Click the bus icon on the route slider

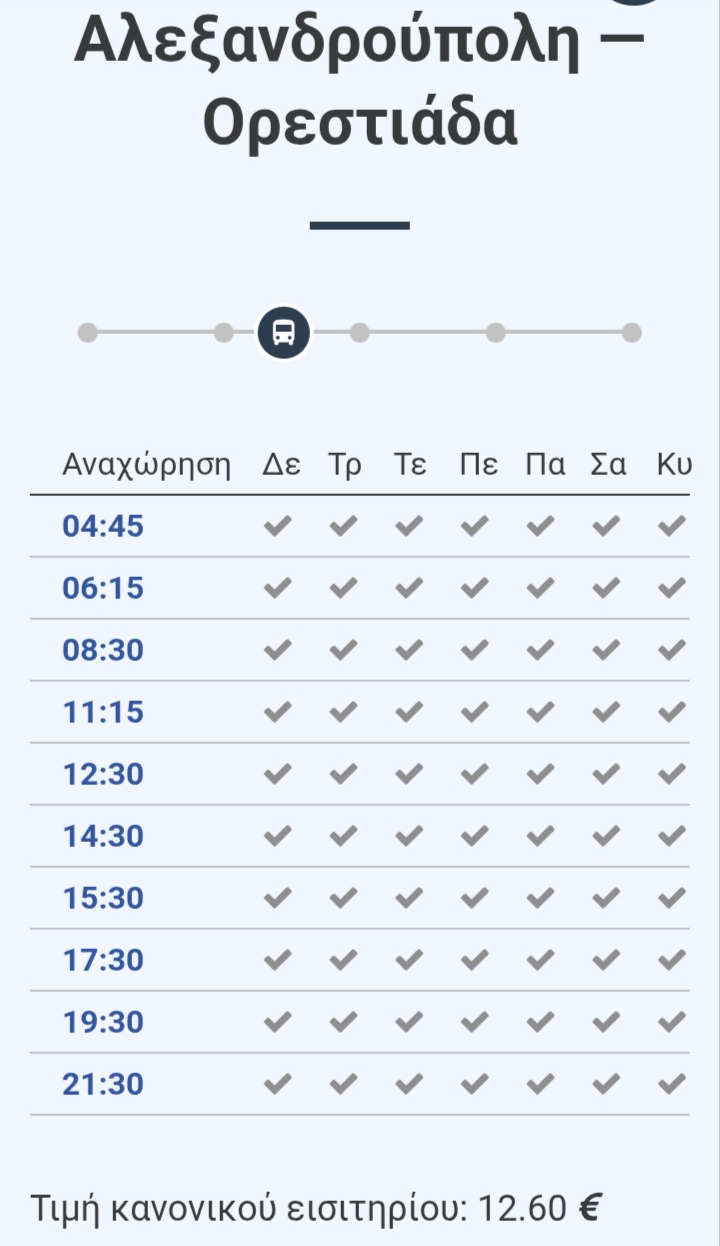coord(284,333)
